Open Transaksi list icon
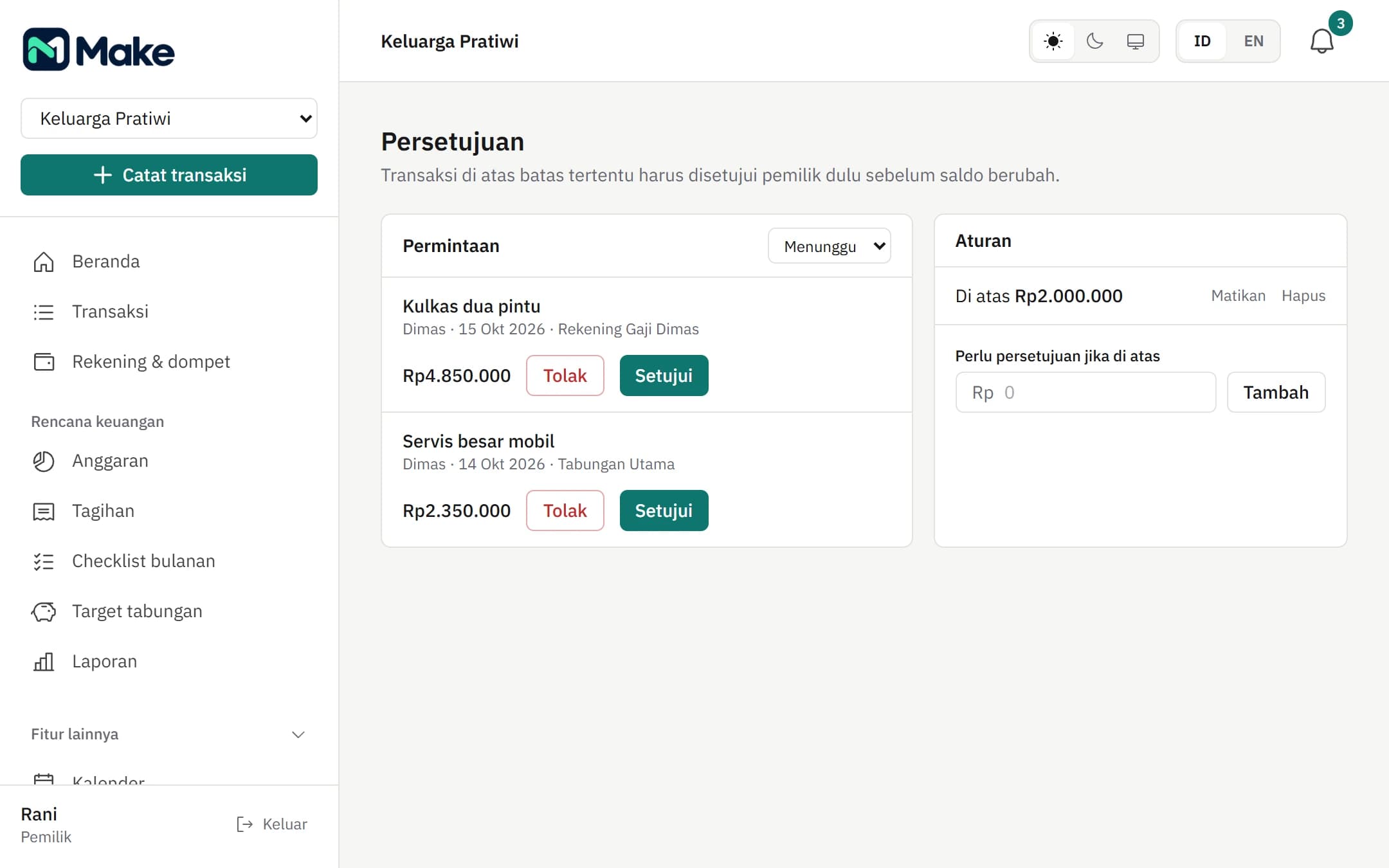 tap(44, 312)
